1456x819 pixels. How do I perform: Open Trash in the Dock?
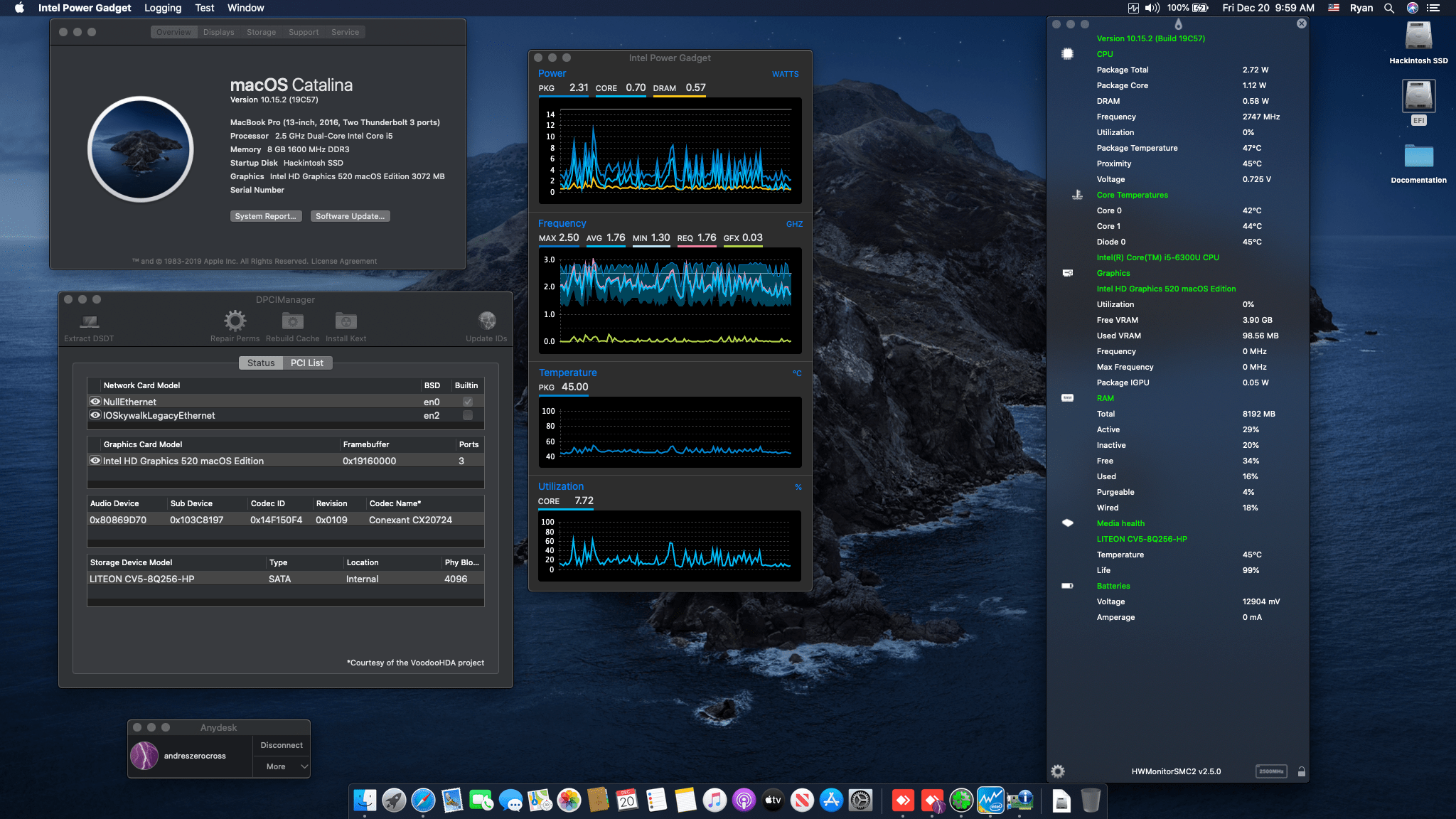click(x=1091, y=801)
